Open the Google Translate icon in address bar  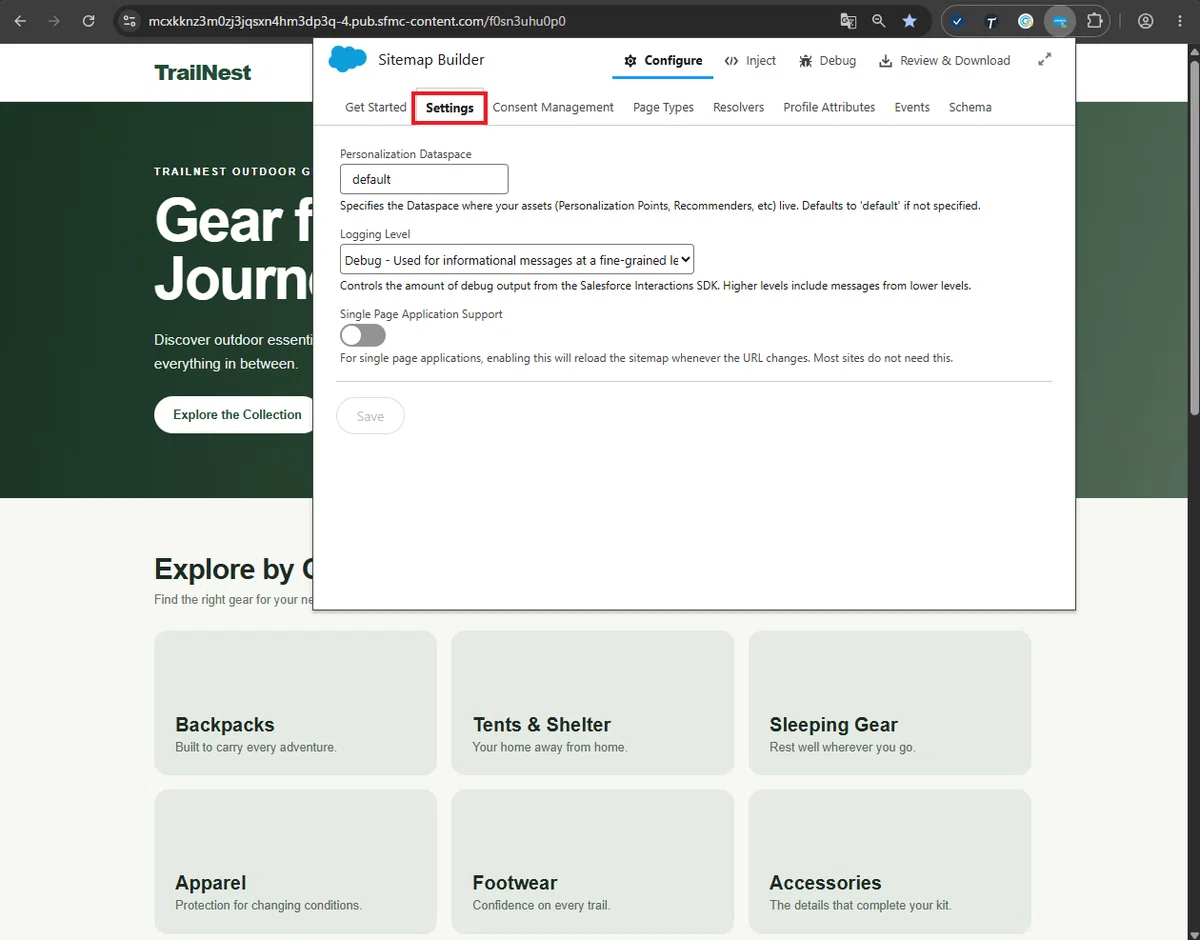point(848,21)
